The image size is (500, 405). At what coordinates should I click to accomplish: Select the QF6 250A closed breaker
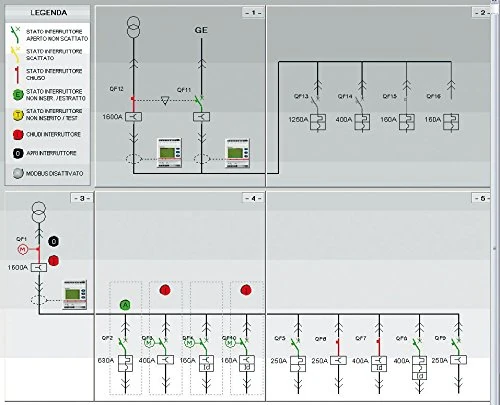(x=338, y=360)
